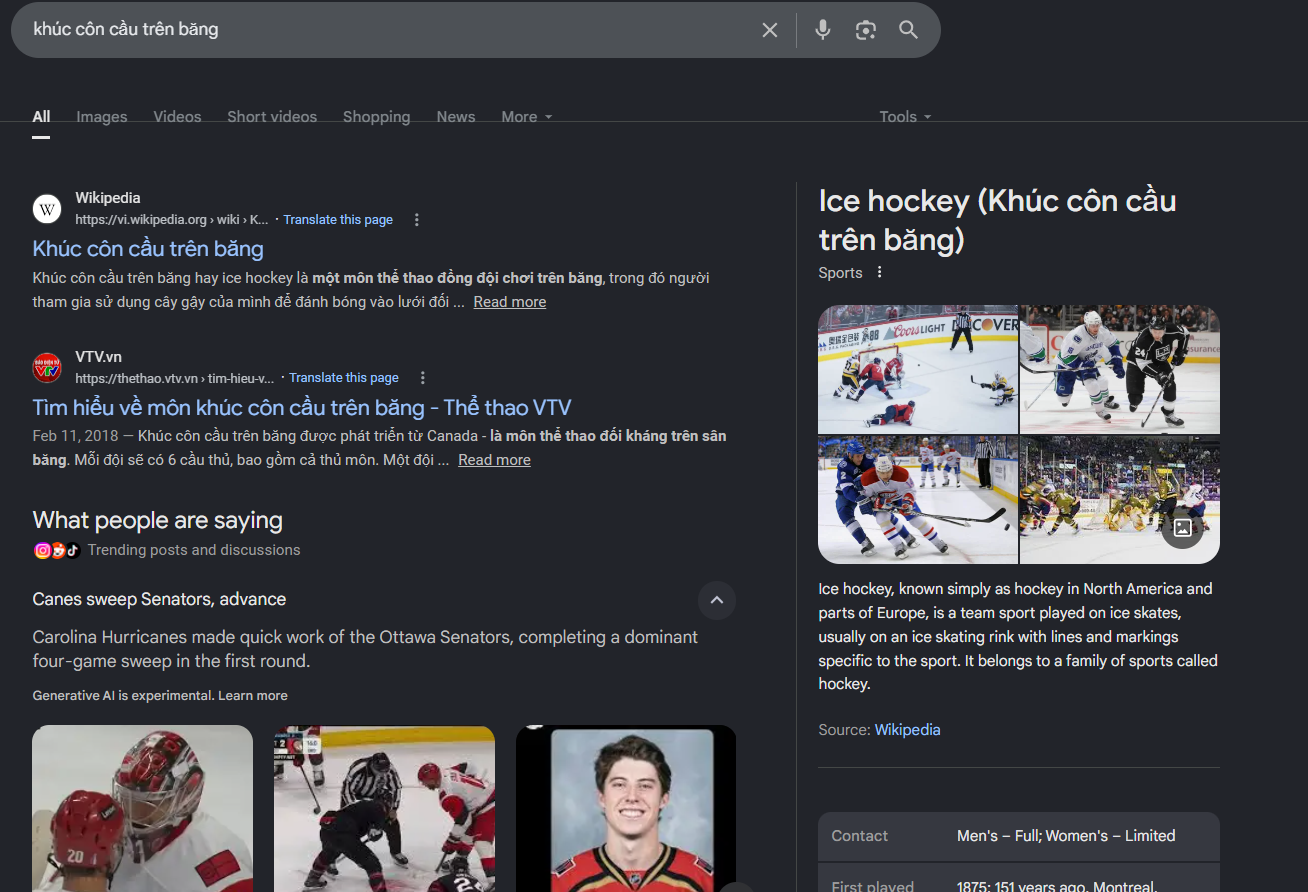Screen dimensions: 1308x892
Task: Open Wikipedia source link in knowledge panel
Action: 908,730
